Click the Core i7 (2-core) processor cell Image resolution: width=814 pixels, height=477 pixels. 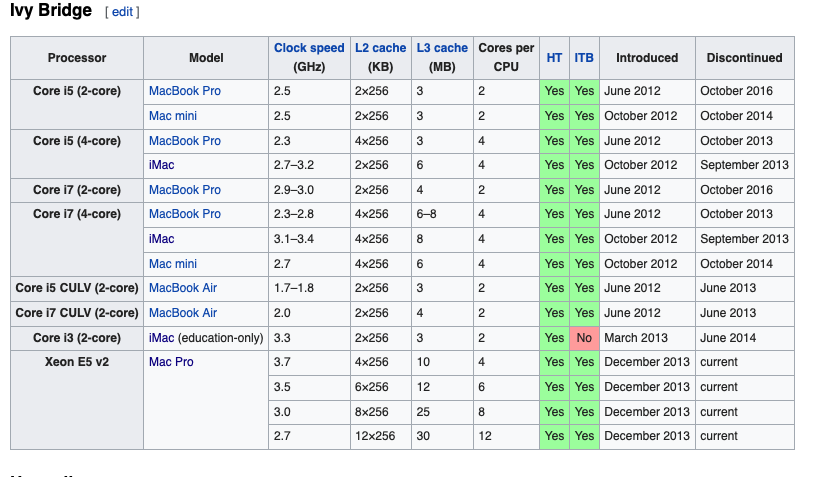[77, 190]
